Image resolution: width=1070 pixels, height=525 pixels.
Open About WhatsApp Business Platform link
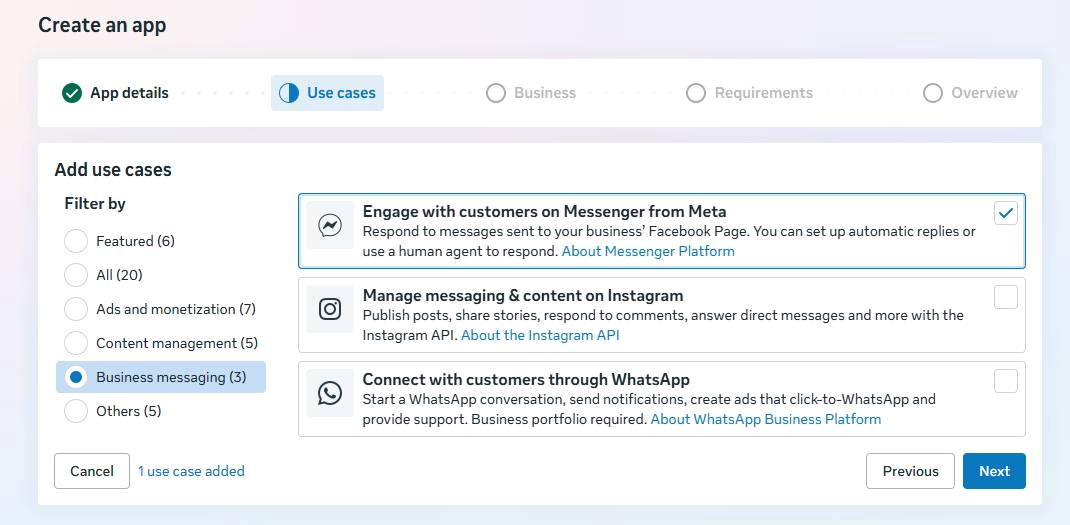tap(766, 419)
